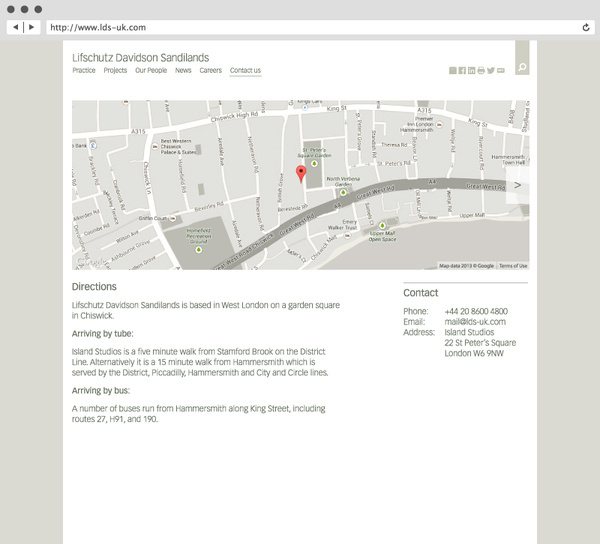Expand map with right chevron arrow
Viewport: 600px width, 544px height.
[x=517, y=185]
